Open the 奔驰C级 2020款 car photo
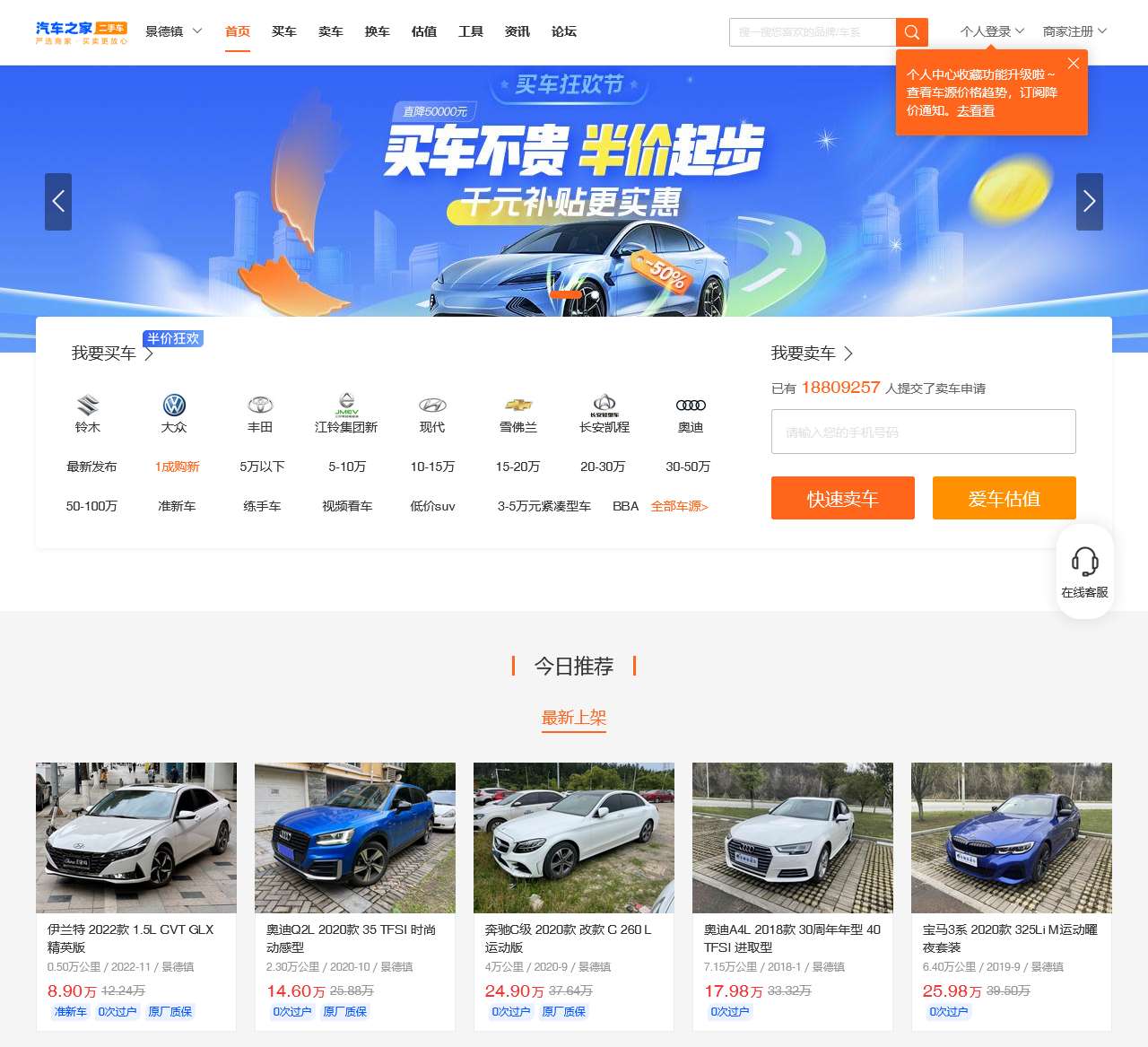Viewport: 1148px width, 1047px height. pos(574,838)
